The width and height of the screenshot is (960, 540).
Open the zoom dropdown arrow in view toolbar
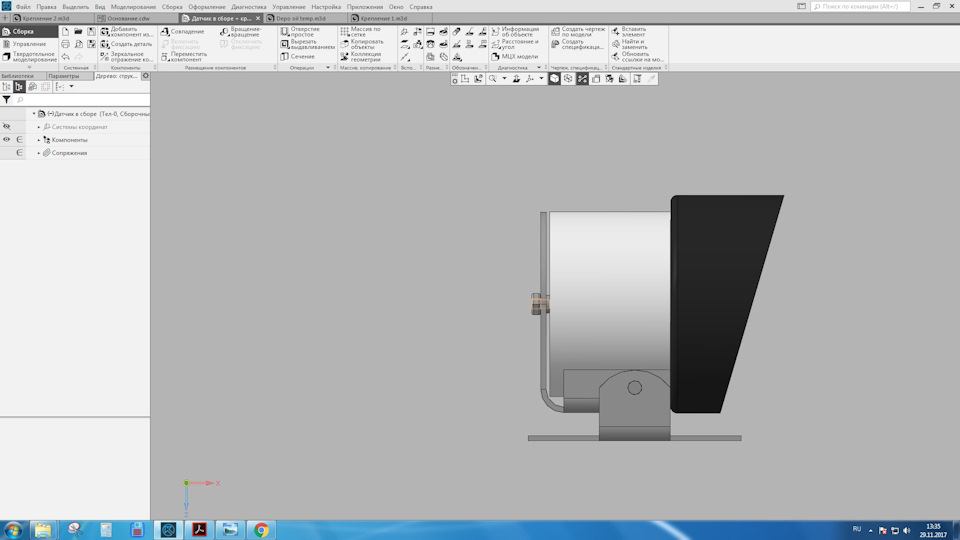(x=505, y=79)
